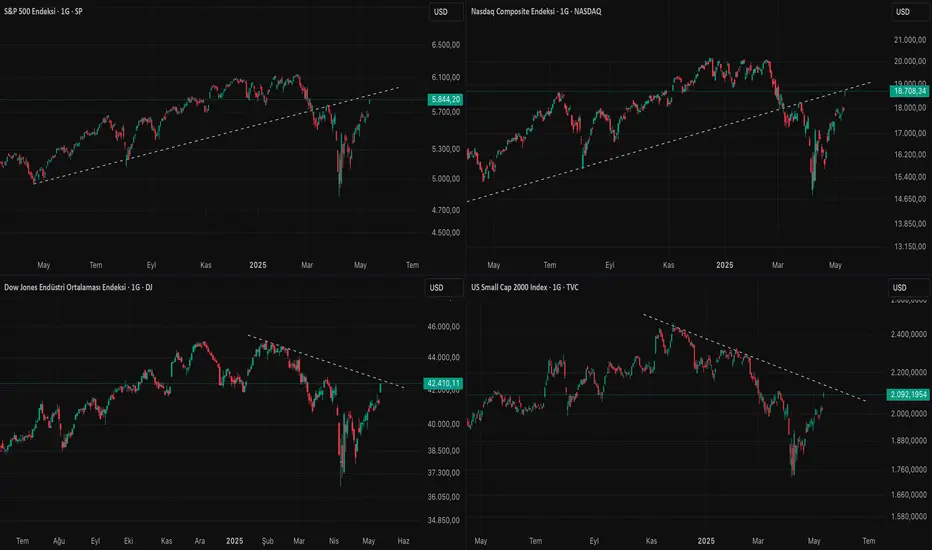Image resolution: width=932 pixels, height=550 pixels.
Task: Click the 21.000,00 level on Nasdaq price scale
Action: 908,39
